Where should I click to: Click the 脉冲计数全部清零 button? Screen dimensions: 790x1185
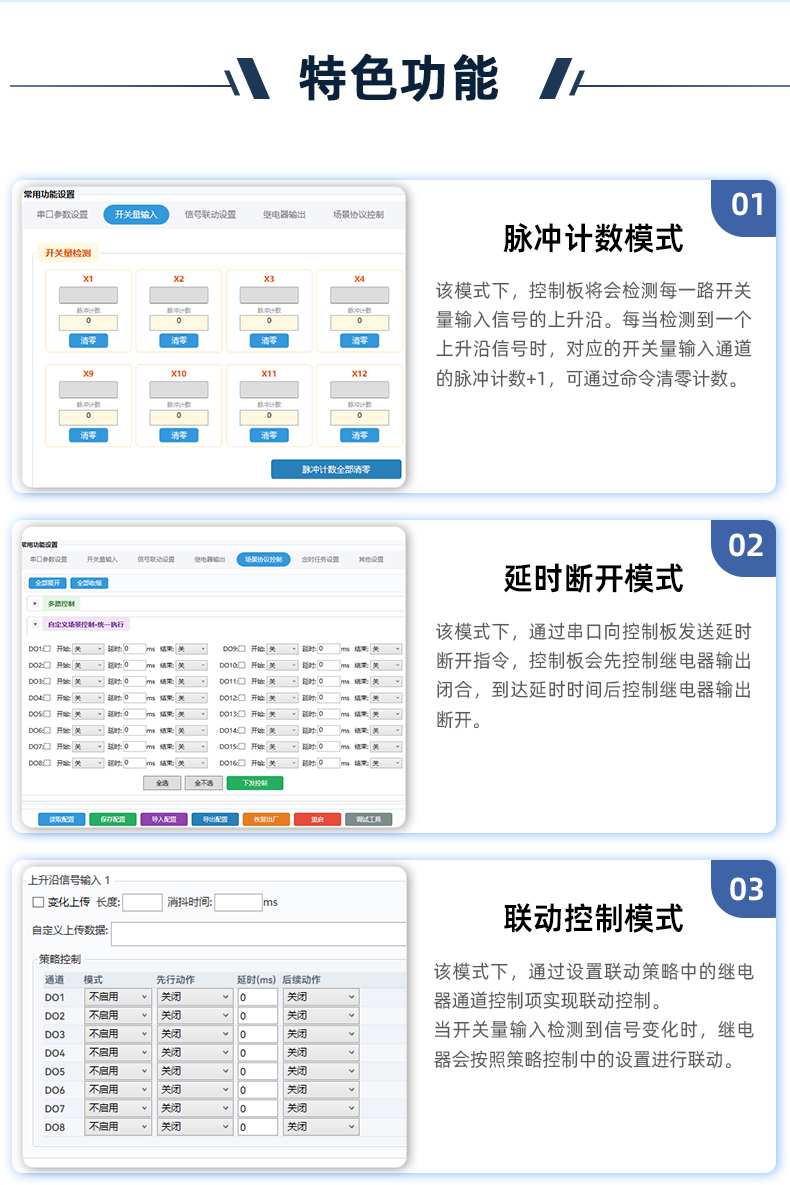point(336,469)
